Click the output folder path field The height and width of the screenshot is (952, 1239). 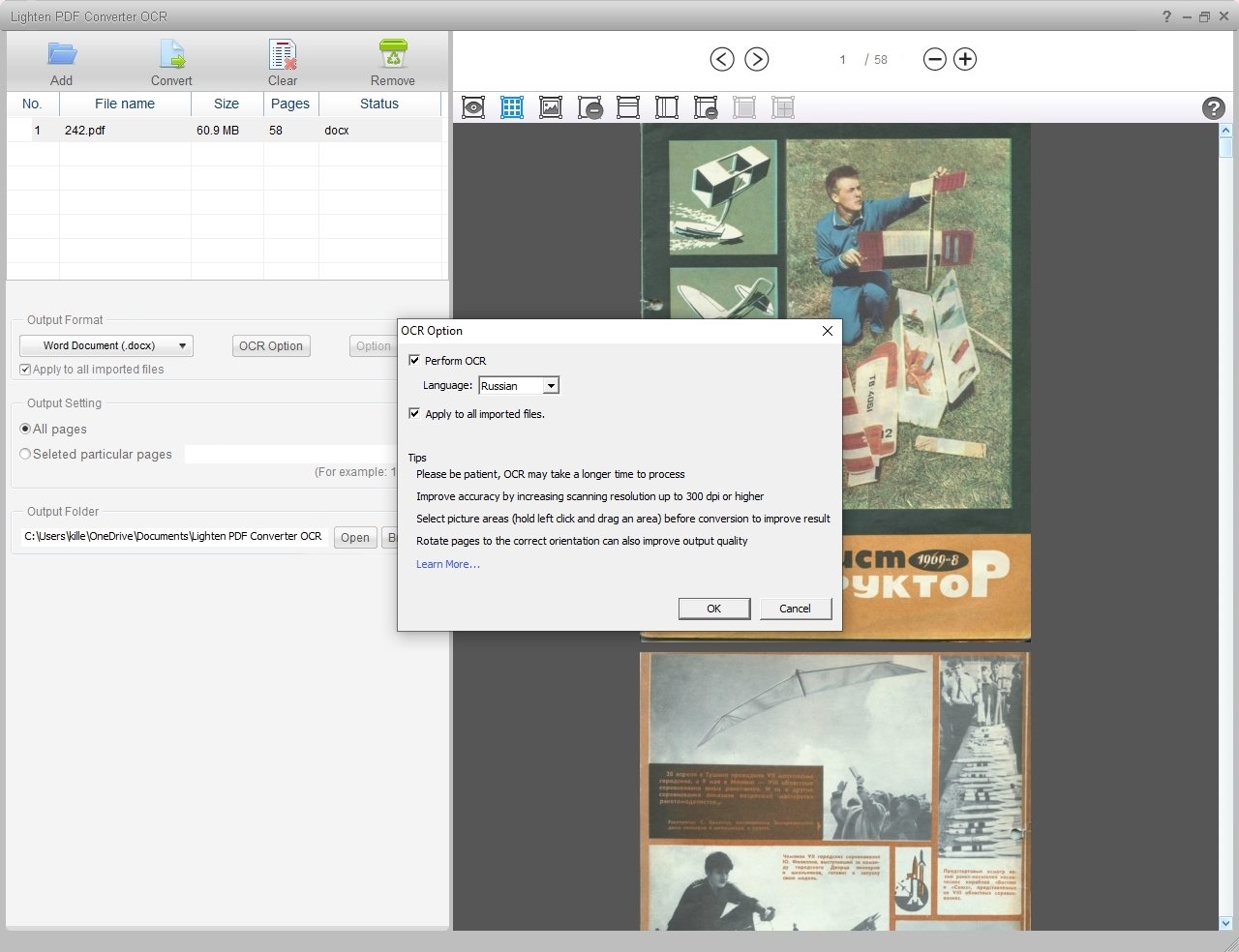172,536
